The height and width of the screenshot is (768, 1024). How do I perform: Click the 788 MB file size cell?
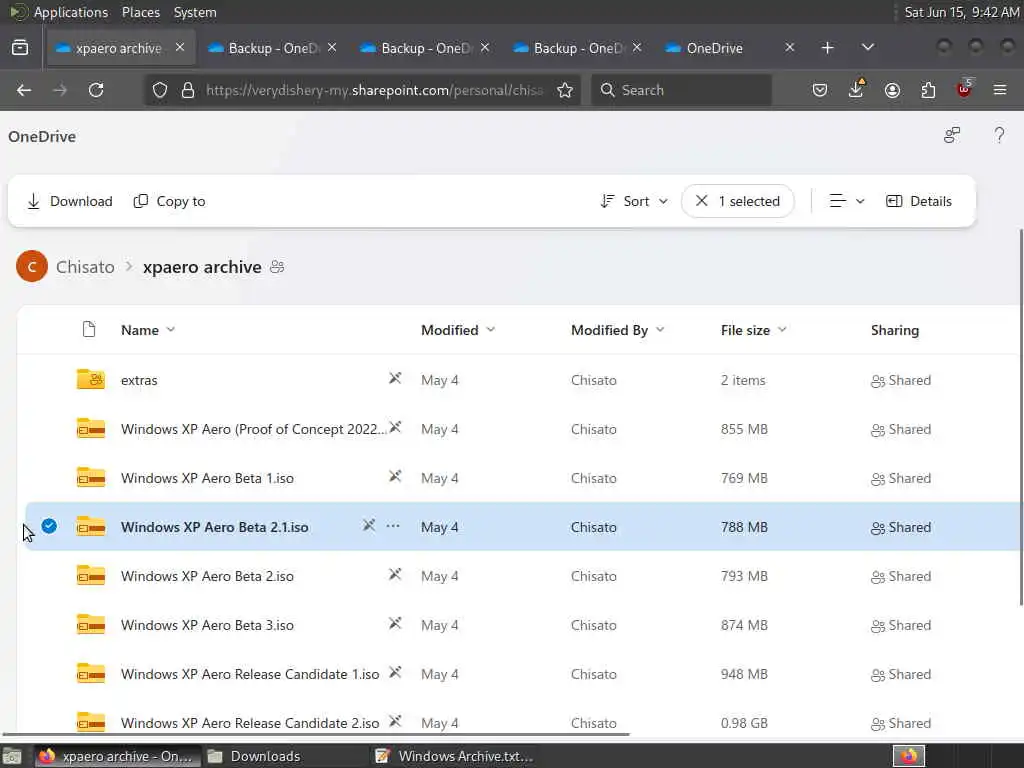(x=744, y=527)
